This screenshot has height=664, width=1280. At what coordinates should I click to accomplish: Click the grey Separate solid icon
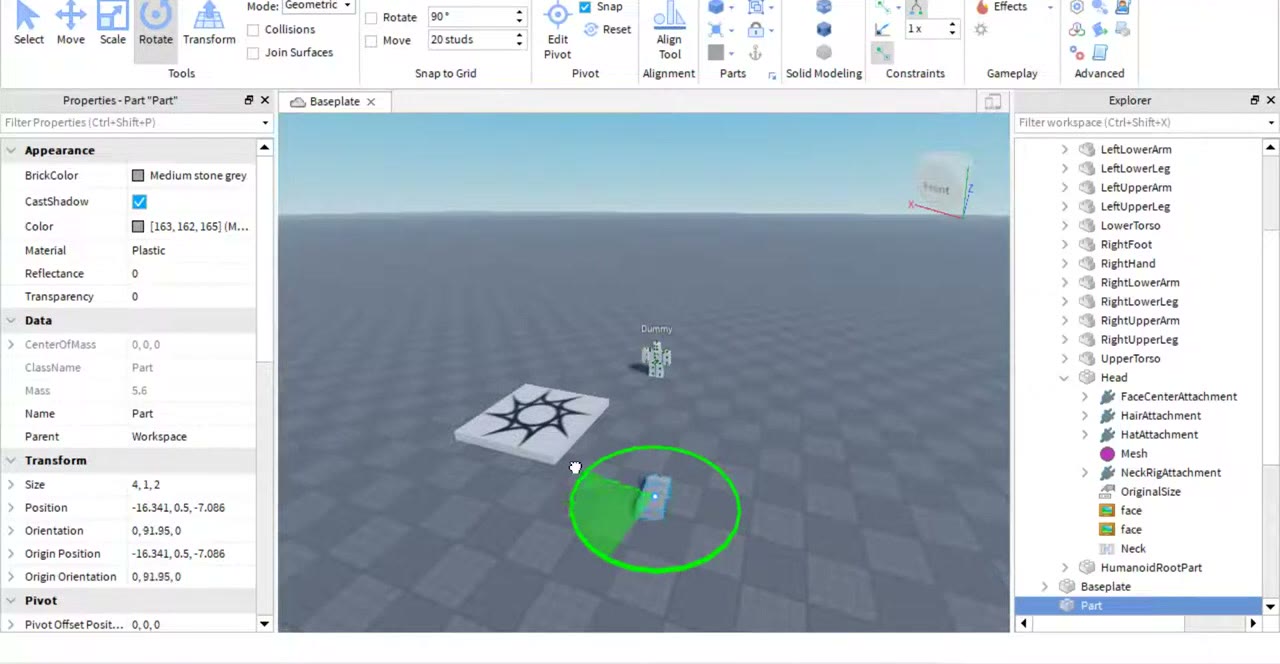(x=823, y=52)
